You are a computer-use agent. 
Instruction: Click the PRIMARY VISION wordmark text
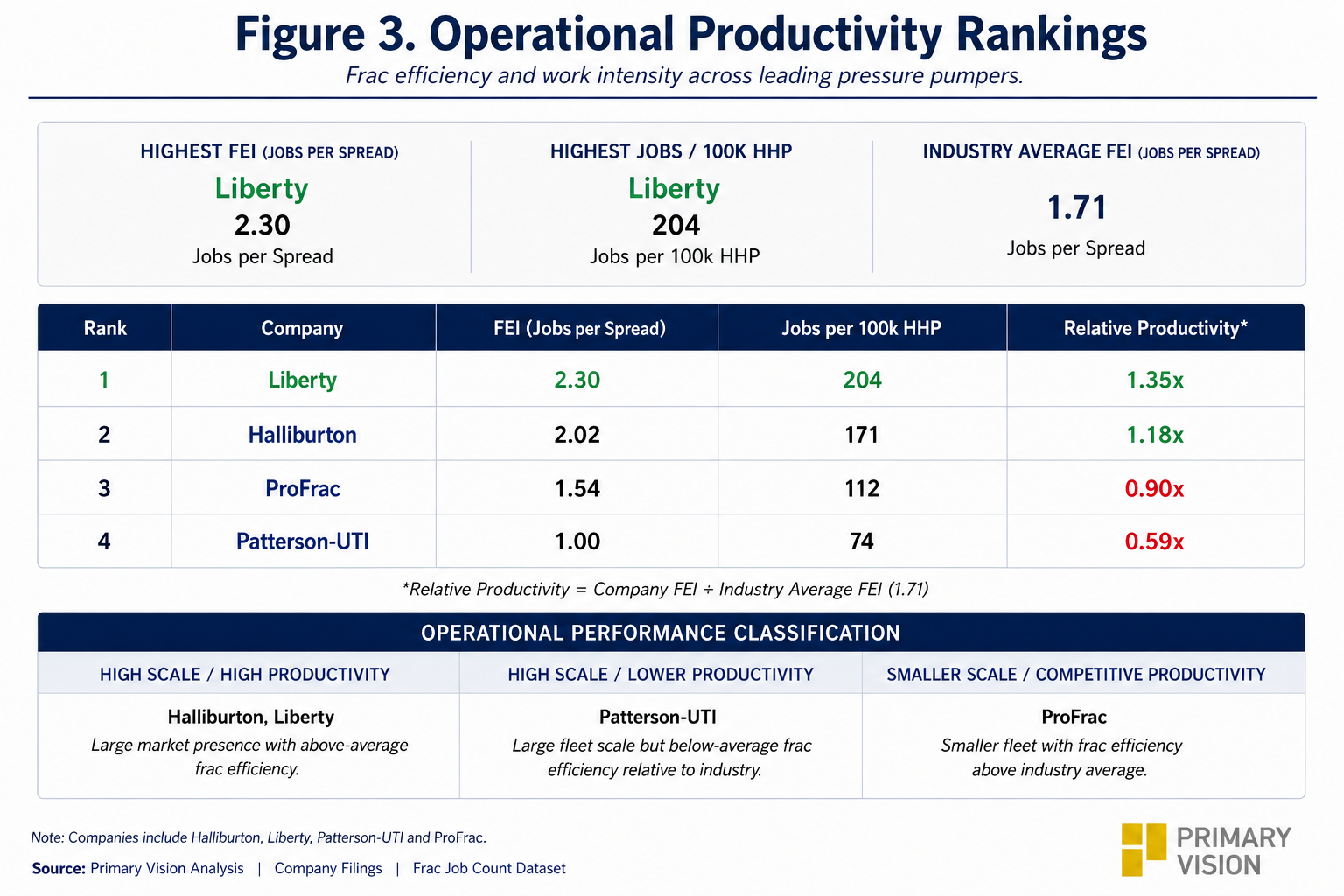point(1234,851)
